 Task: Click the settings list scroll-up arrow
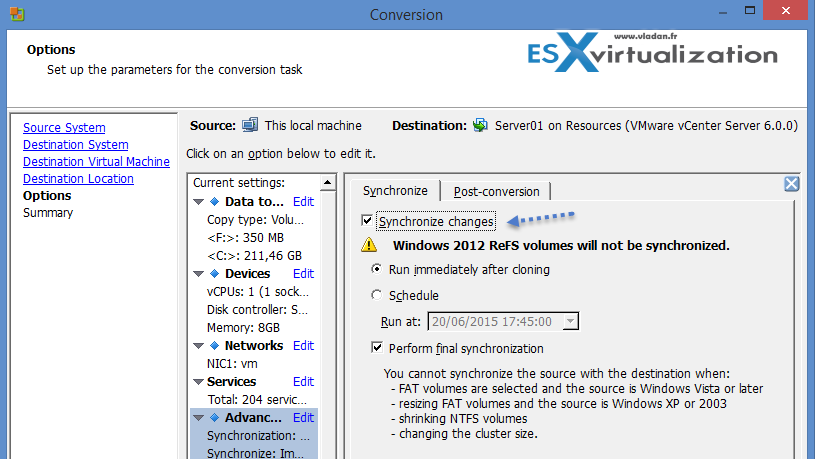point(327,182)
